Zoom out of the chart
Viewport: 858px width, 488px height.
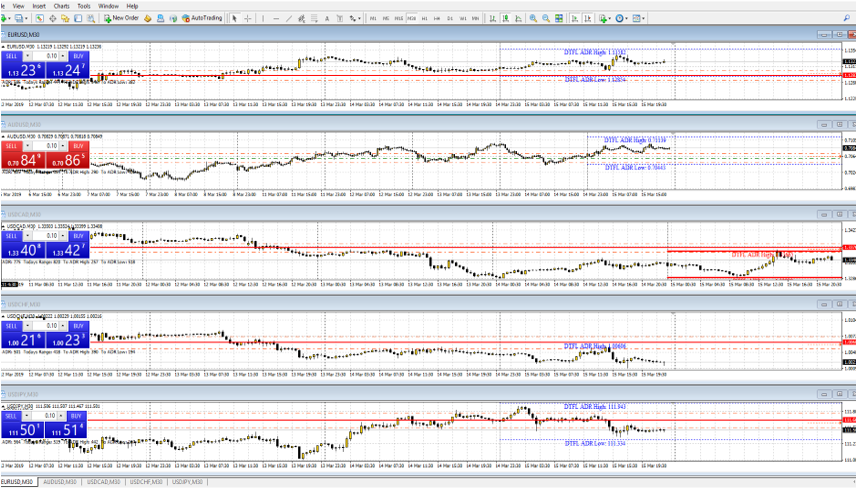(546, 18)
